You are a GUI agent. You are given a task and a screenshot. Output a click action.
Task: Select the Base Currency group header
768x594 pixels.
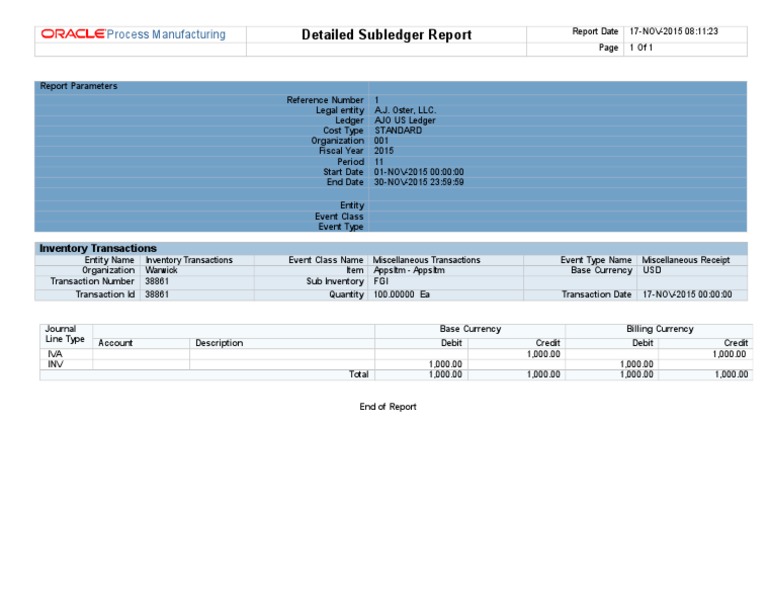pos(470,329)
